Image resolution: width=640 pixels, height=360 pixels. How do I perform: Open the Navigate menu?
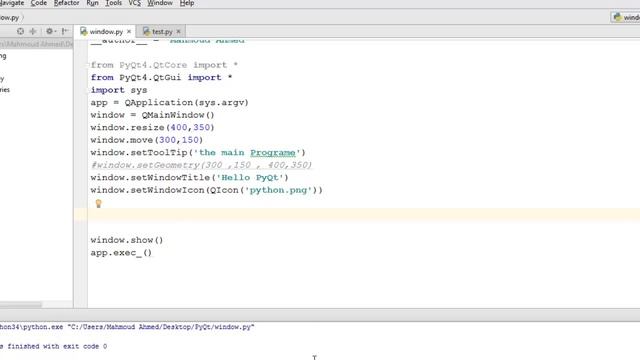tap(12, 3)
